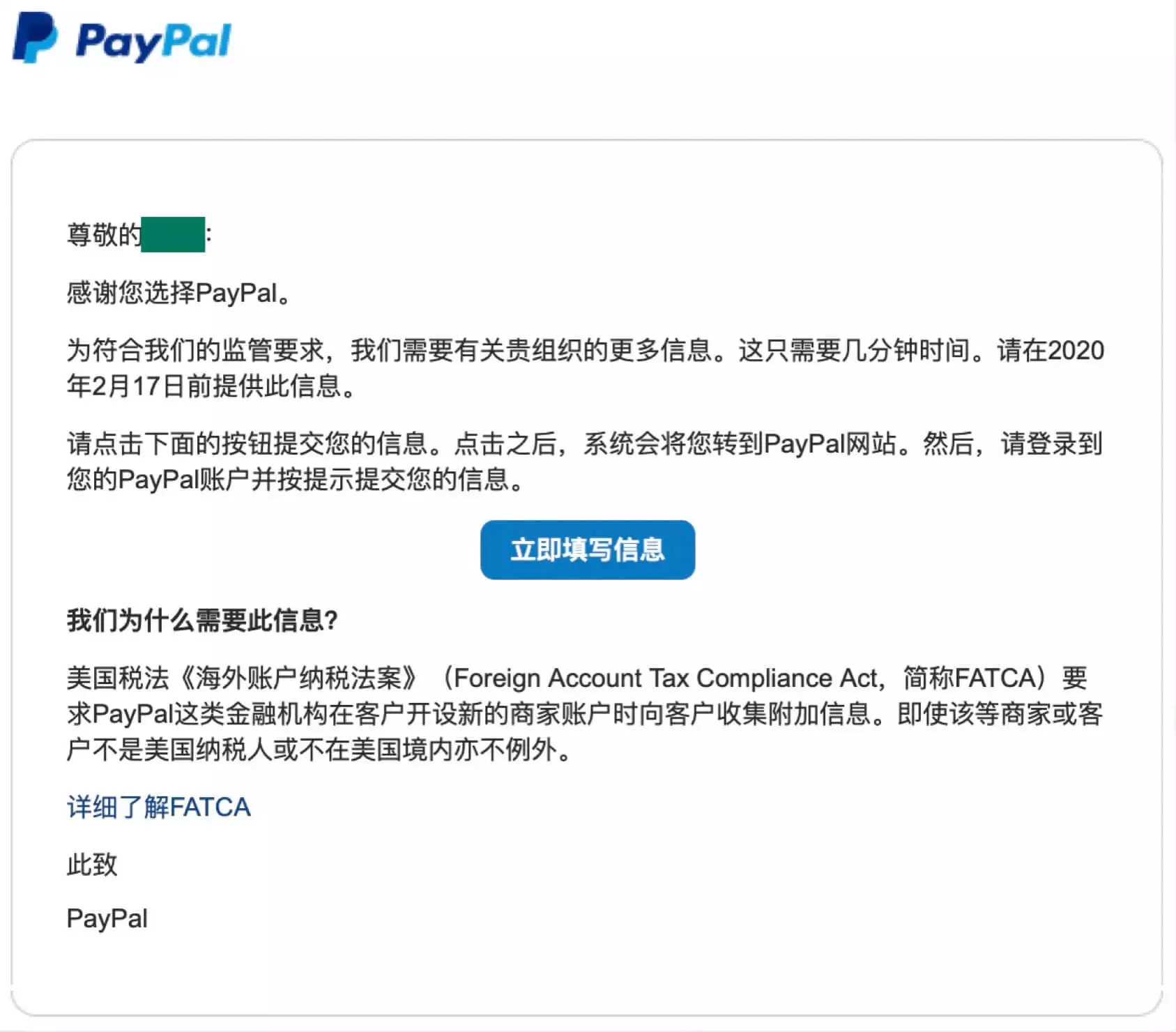Click the 尊敬的 greeting text
The height and width of the screenshot is (1032, 1176).
(104, 234)
